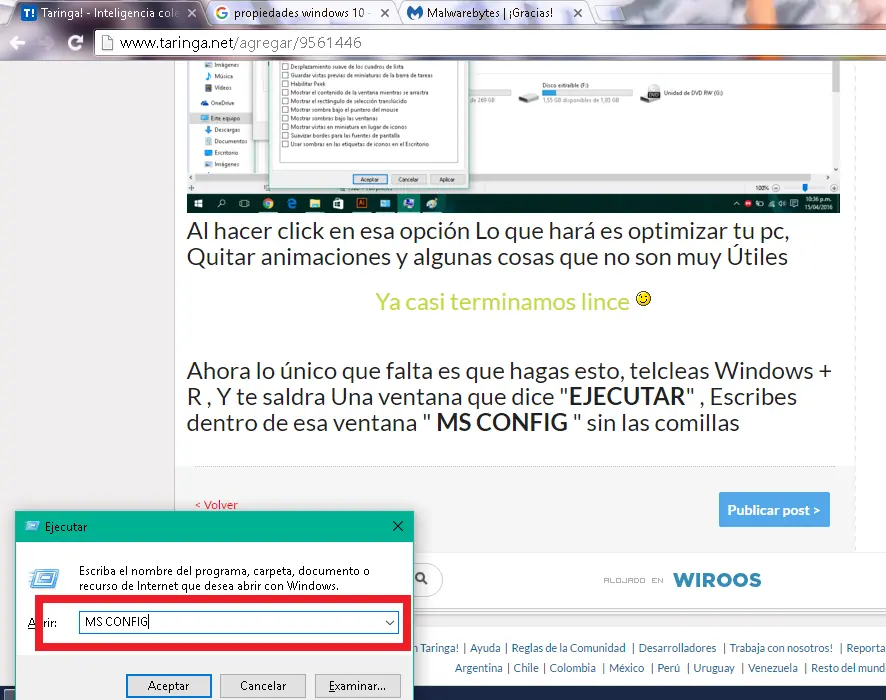Select Perú in the footer country list

click(668, 668)
